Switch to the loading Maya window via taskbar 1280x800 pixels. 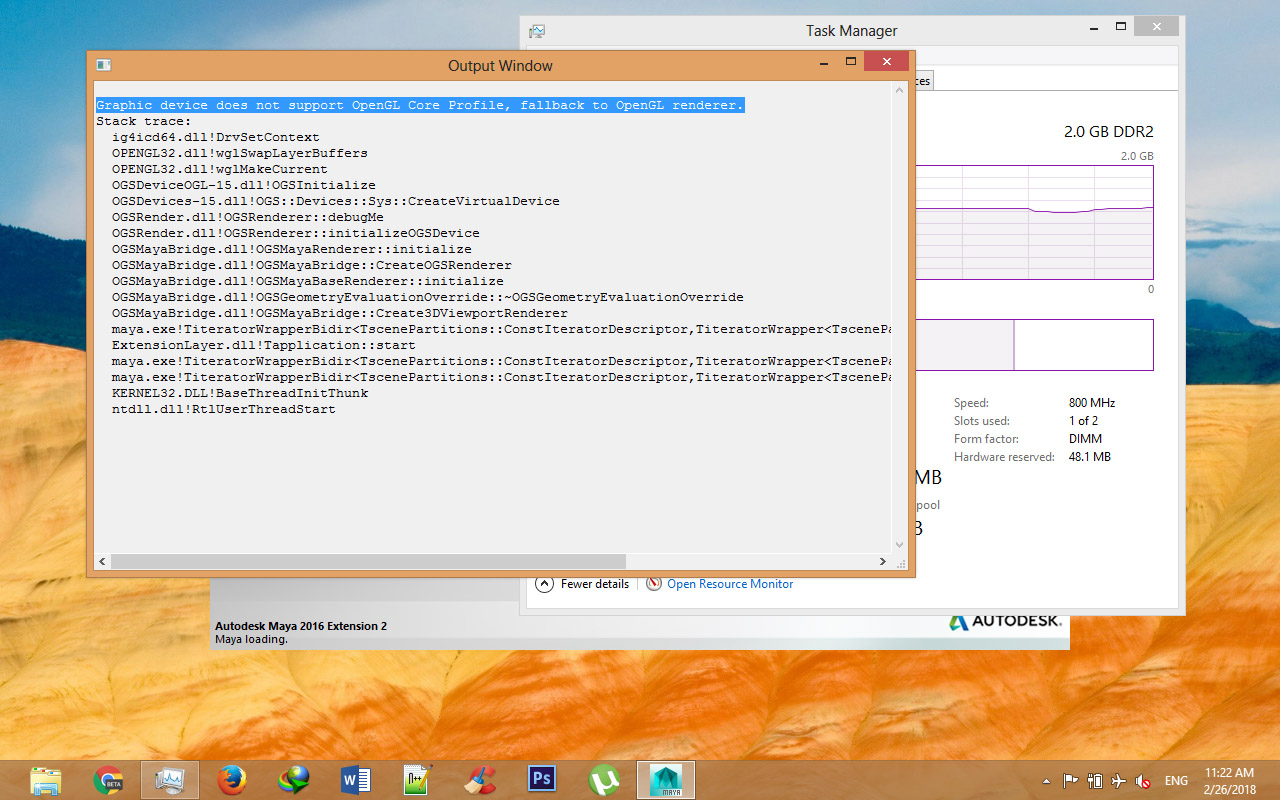(x=665, y=779)
